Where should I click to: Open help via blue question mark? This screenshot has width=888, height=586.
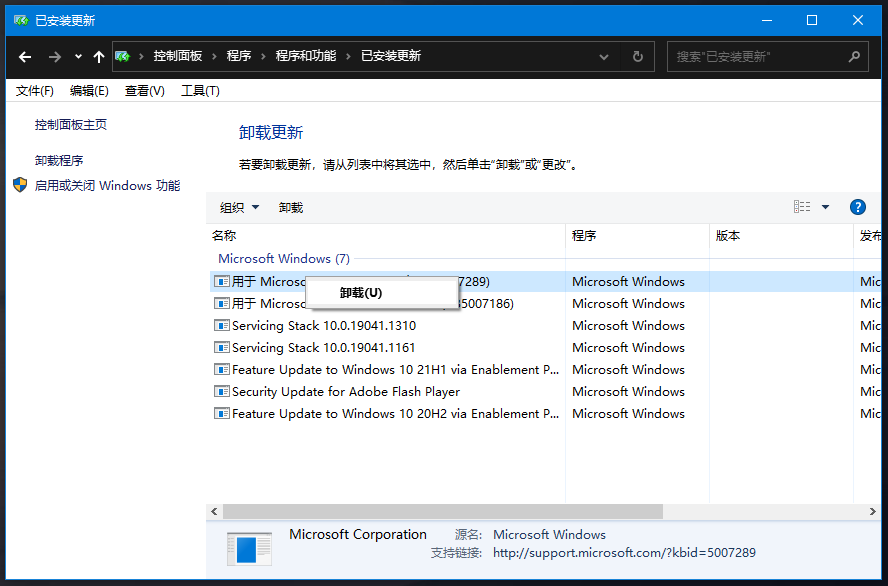tap(857, 207)
